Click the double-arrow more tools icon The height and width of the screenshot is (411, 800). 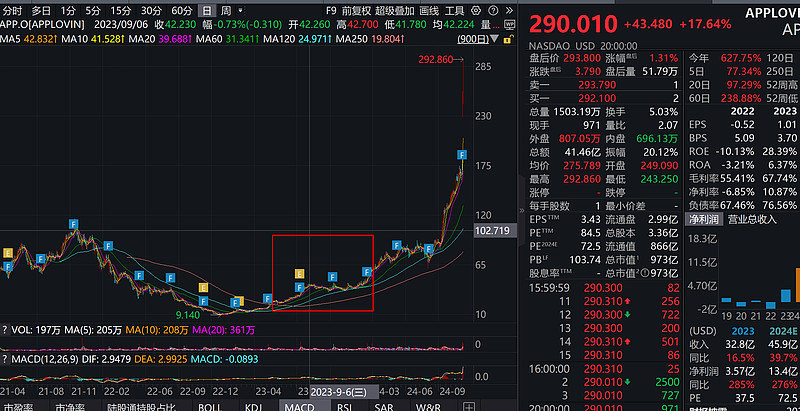pos(509,10)
